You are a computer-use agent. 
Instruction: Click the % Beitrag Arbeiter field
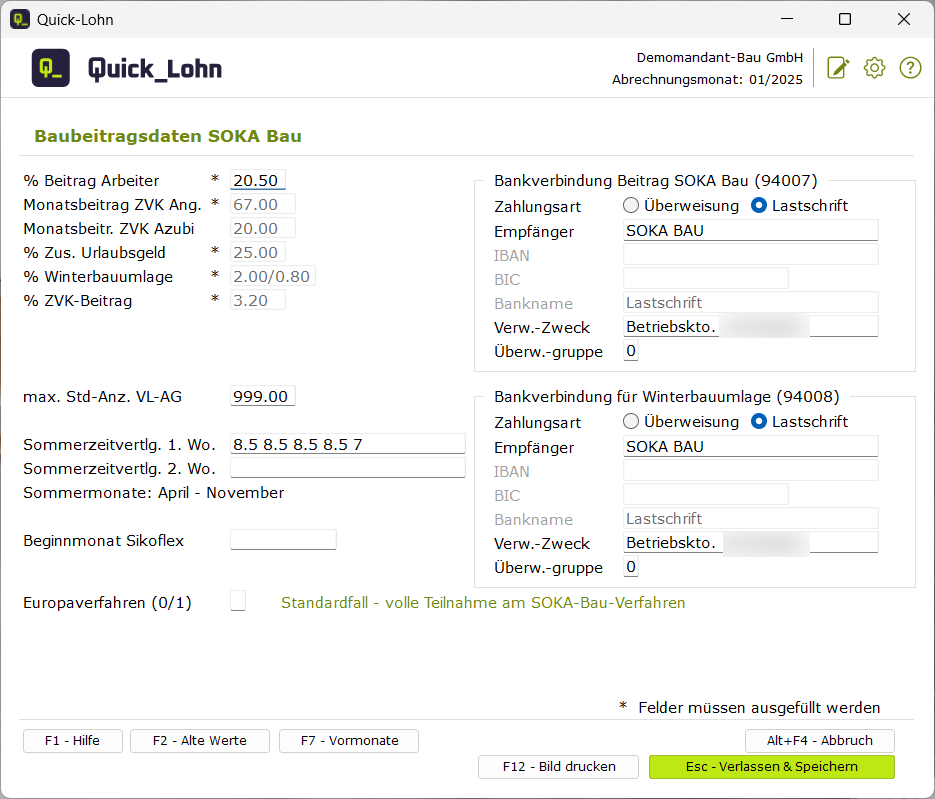pos(258,180)
